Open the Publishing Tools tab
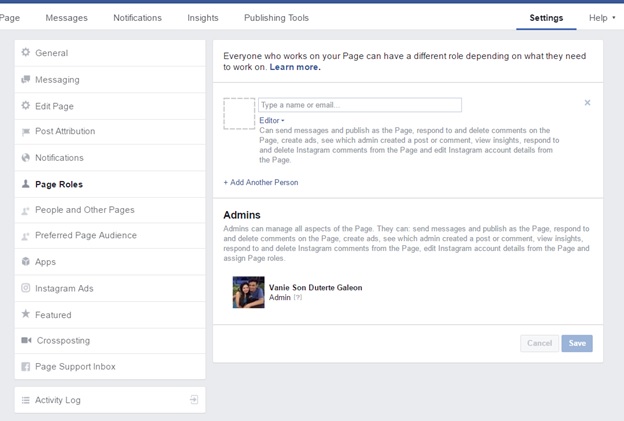624x421 pixels. point(276,18)
